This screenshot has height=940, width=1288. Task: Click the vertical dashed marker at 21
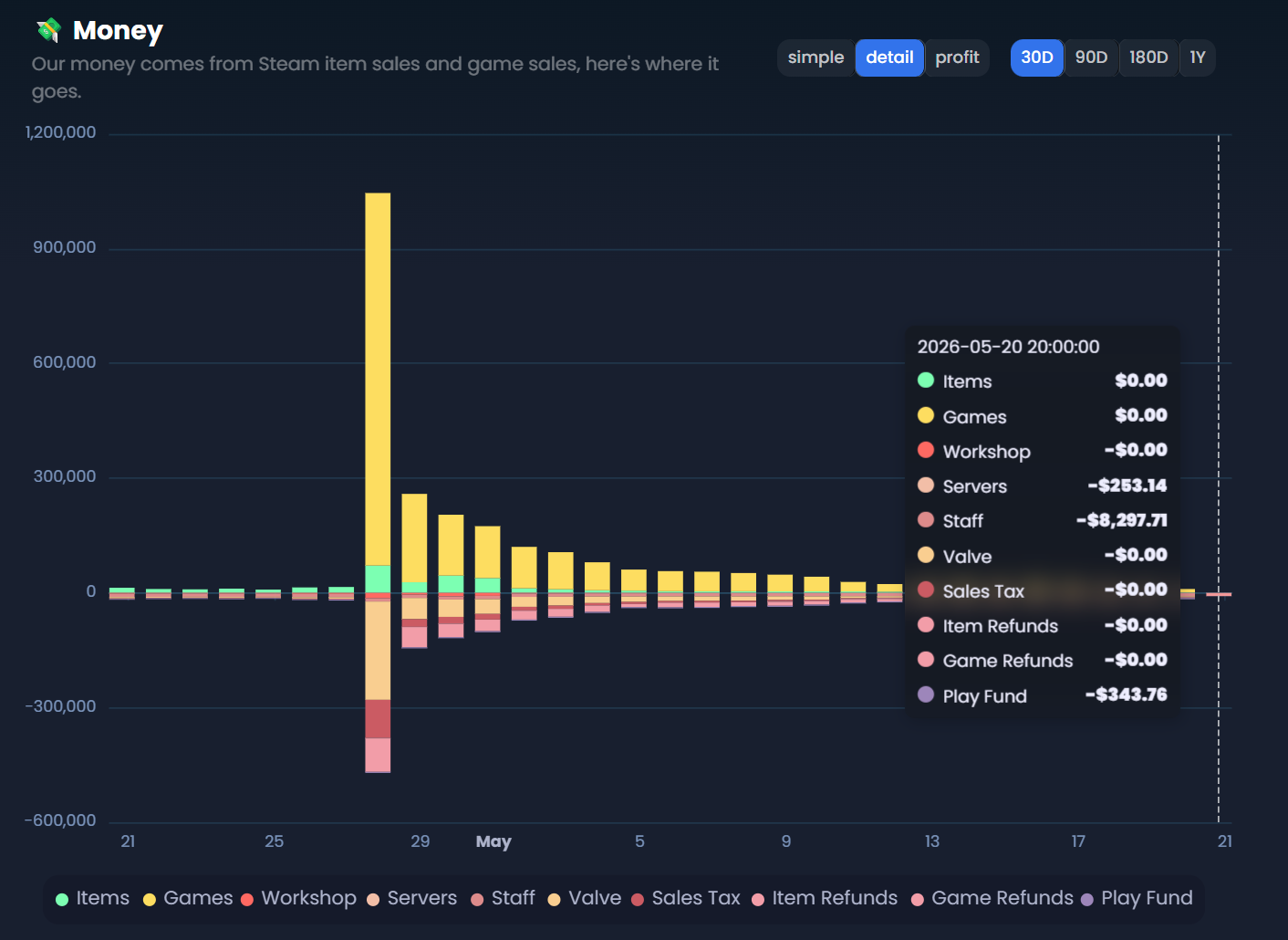click(x=1219, y=479)
